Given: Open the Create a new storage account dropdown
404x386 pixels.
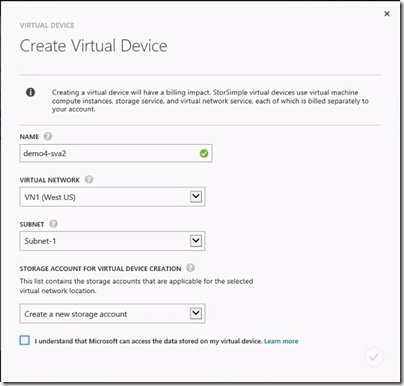Looking at the screenshot, I should pyautogui.click(x=112, y=314).
